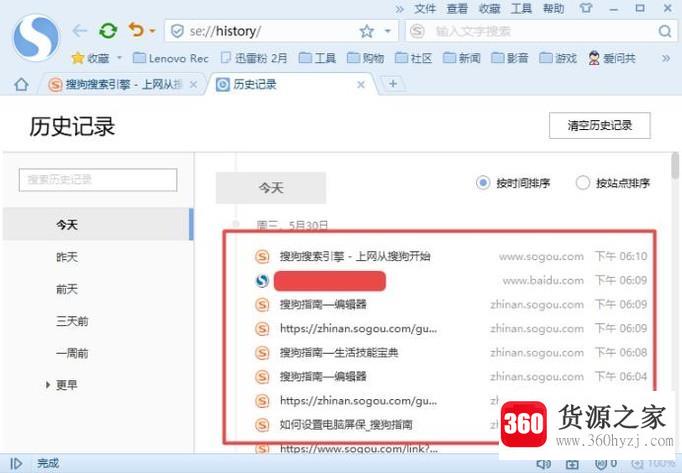Click the search history input field
Screen dimensions: 682x473
tap(98, 180)
